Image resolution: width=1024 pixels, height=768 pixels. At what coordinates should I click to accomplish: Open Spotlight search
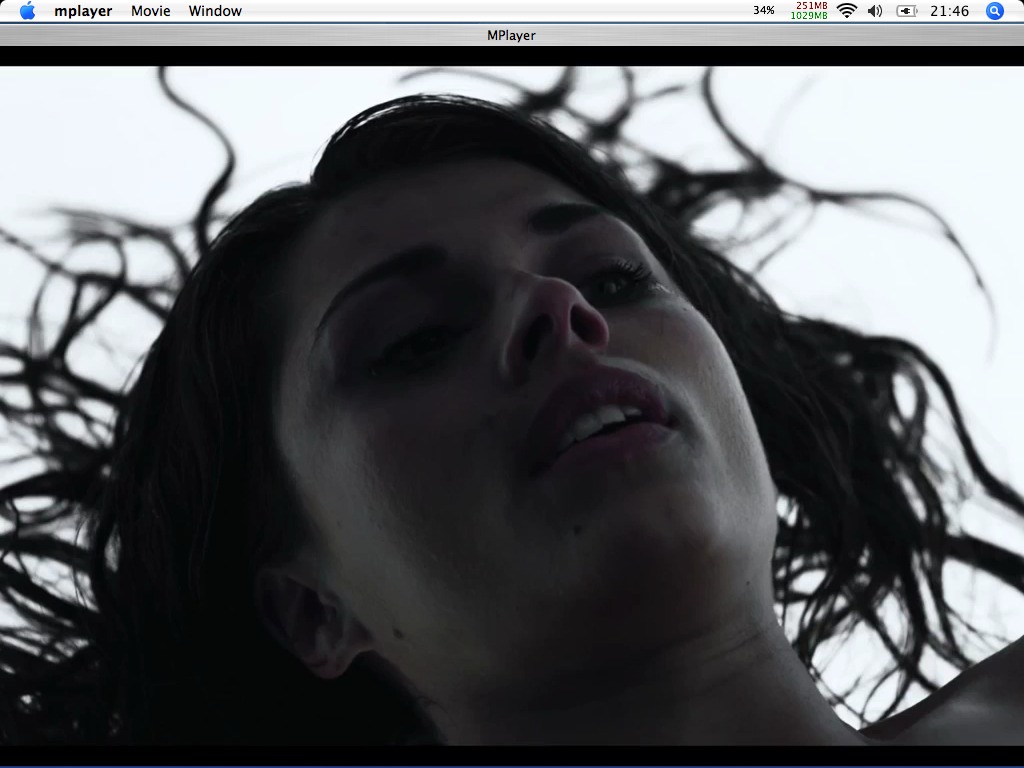(x=995, y=11)
